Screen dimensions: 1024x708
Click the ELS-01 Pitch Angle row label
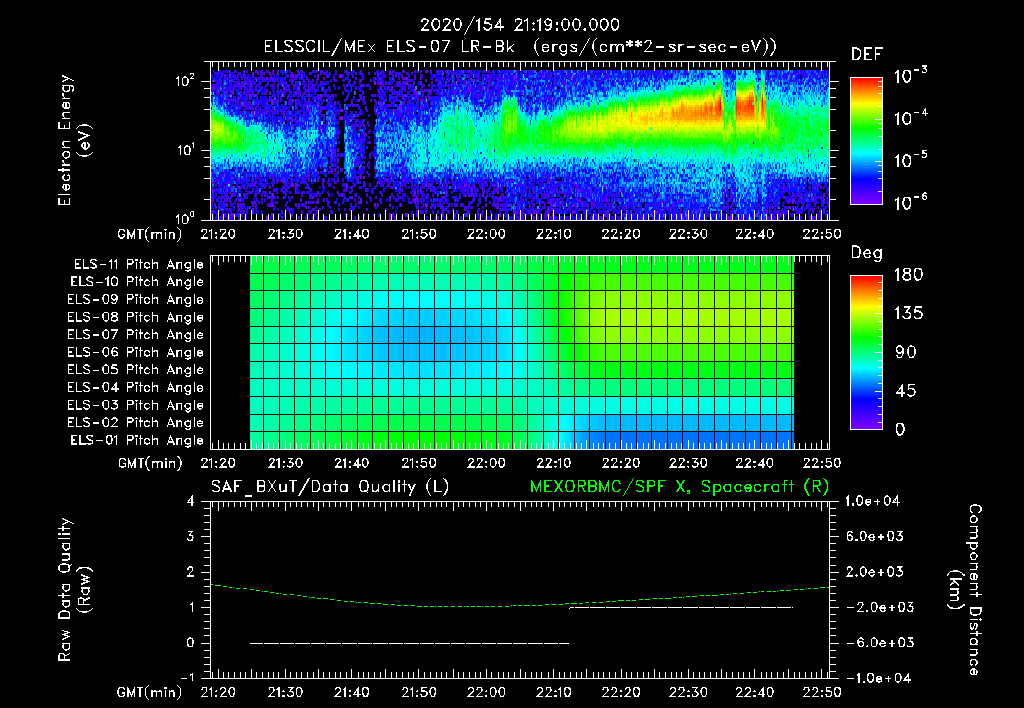pos(137,440)
